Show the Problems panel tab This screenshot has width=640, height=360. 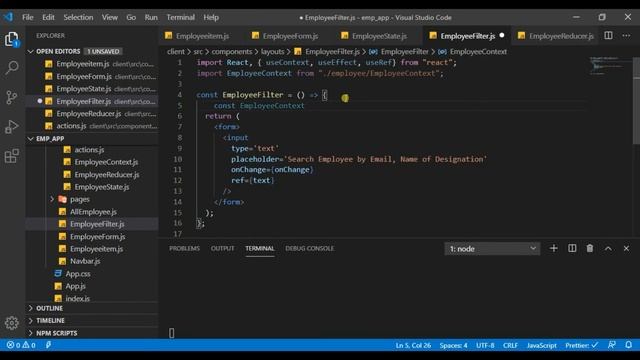(184, 248)
